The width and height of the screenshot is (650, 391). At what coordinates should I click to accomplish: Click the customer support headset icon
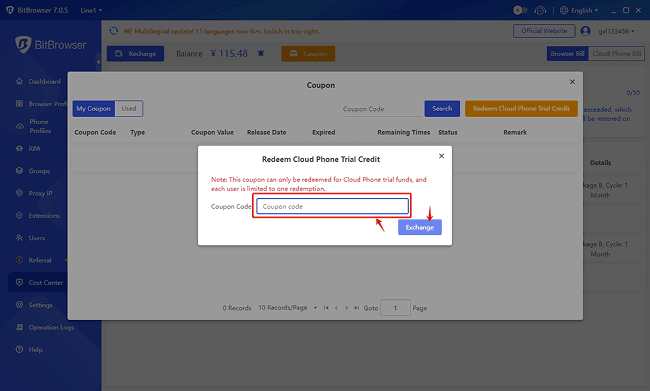pos(540,10)
